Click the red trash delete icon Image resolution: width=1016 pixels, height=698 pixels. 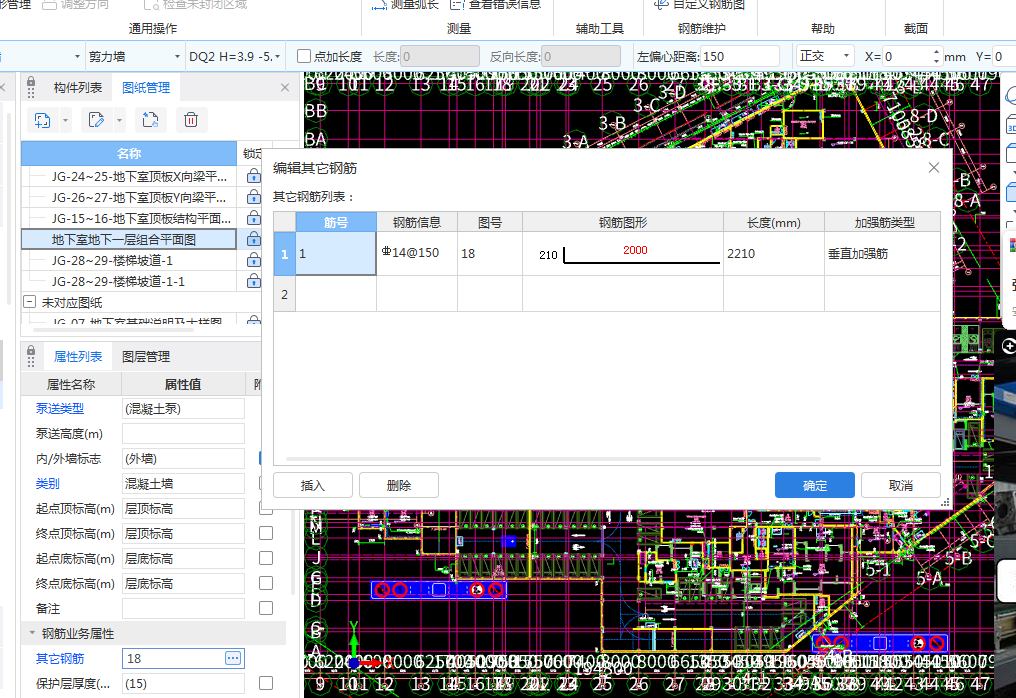click(190, 121)
